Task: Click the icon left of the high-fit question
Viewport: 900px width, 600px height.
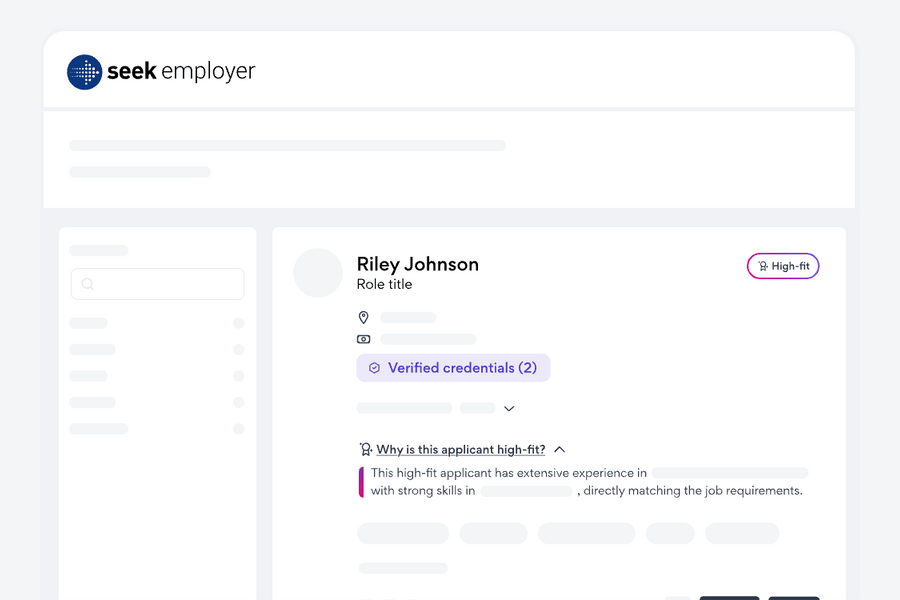Action: [x=366, y=450]
